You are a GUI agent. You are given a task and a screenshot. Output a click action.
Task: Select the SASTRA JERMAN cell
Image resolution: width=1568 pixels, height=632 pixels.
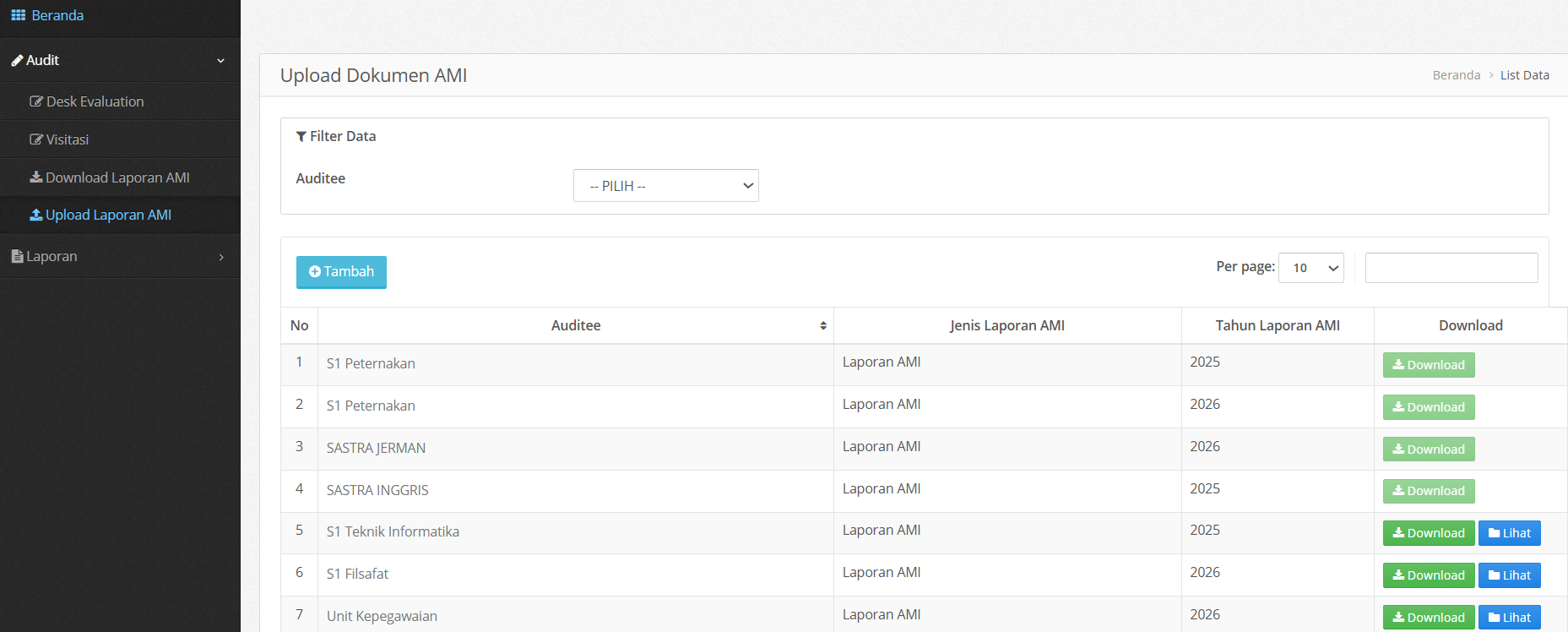pyautogui.click(x=576, y=449)
